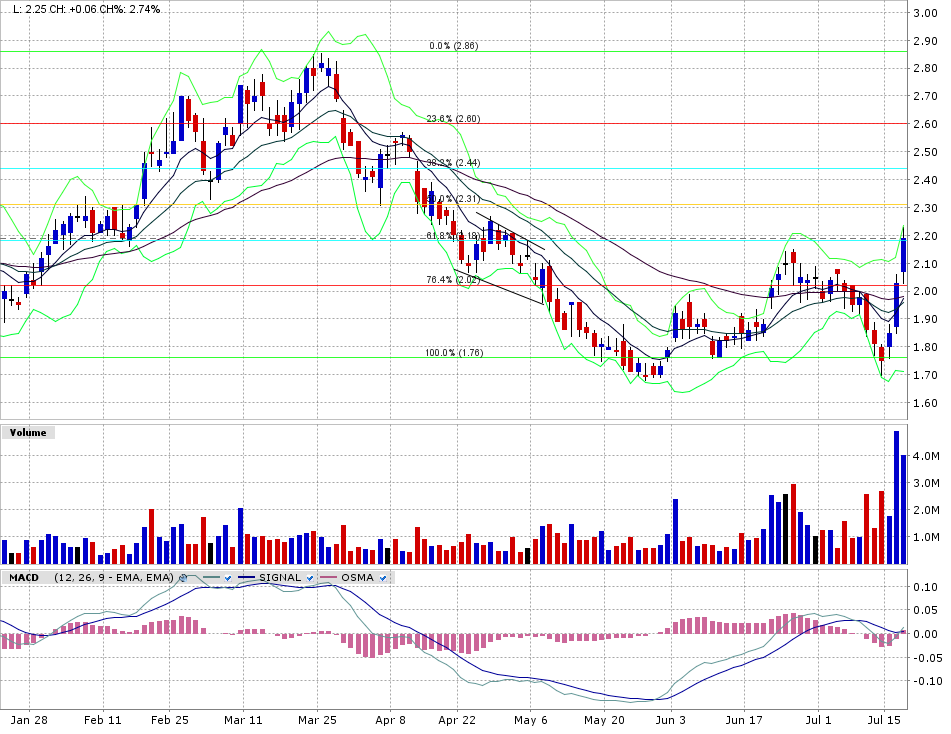951x734 pixels.
Task: Click the 76.4% (2.02) Fibonacci label
Action: point(453,280)
